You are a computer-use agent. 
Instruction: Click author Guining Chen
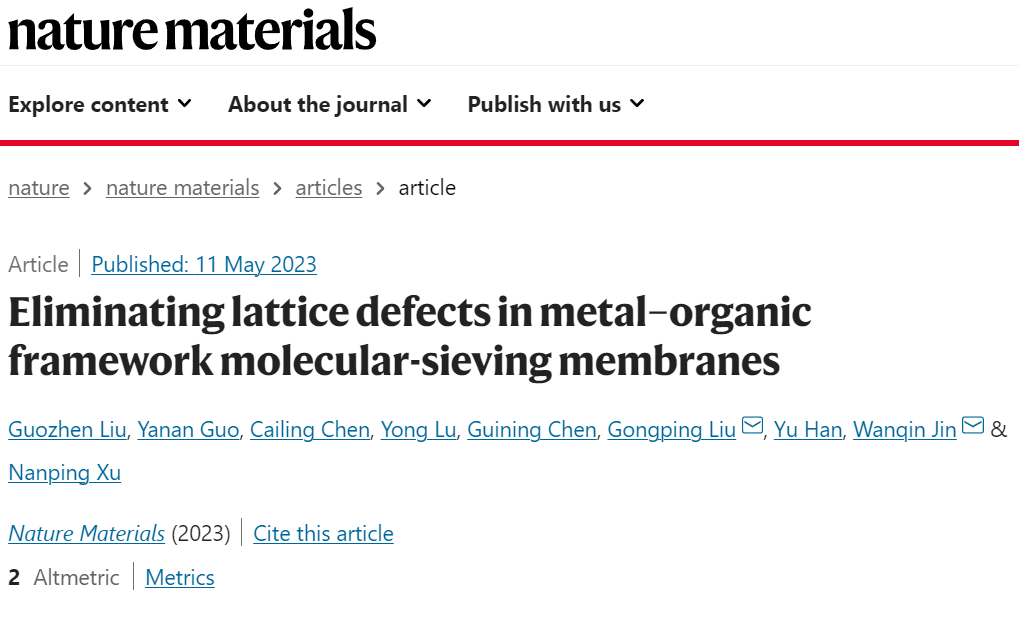(x=532, y=430)
